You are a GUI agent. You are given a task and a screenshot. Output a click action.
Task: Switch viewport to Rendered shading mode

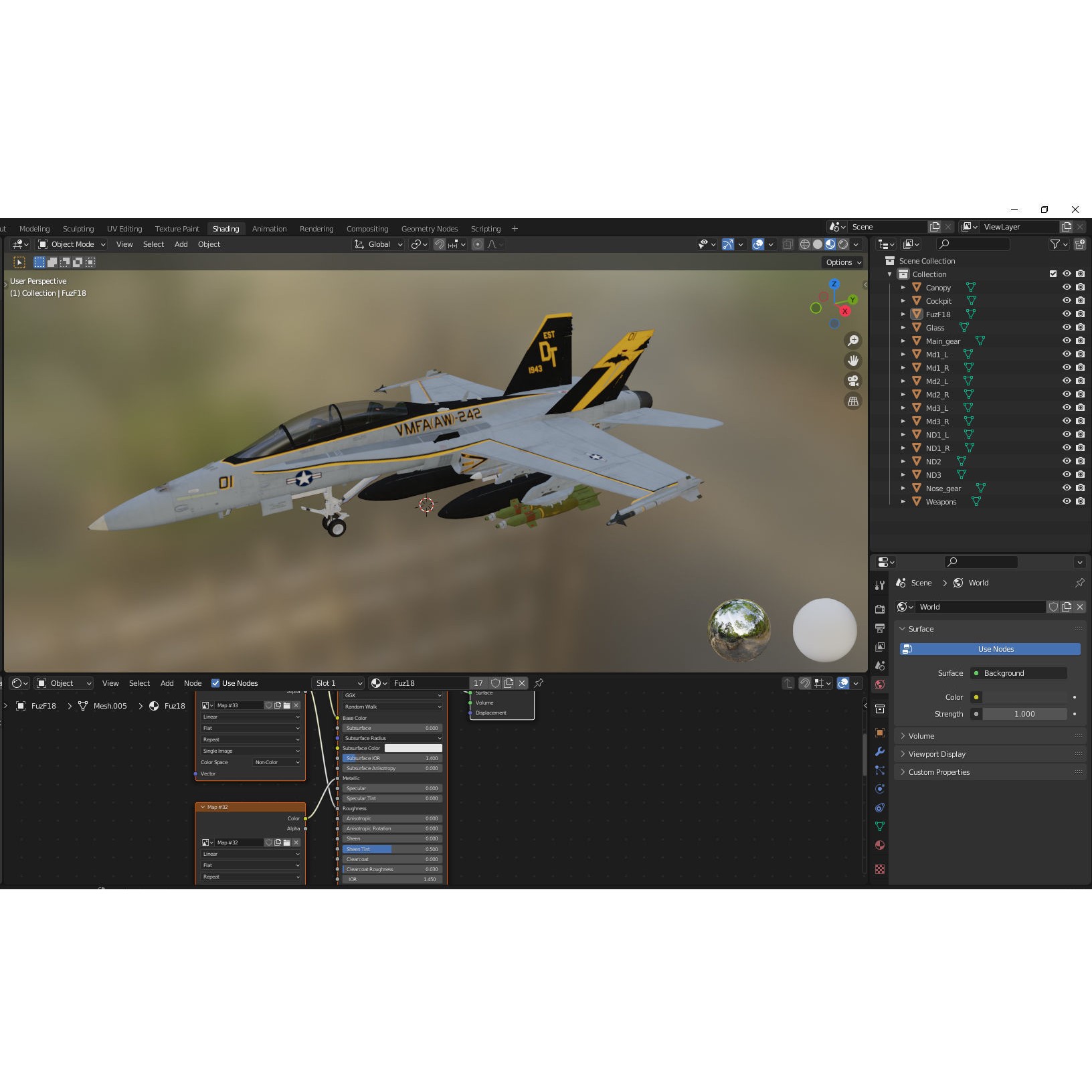842,244
